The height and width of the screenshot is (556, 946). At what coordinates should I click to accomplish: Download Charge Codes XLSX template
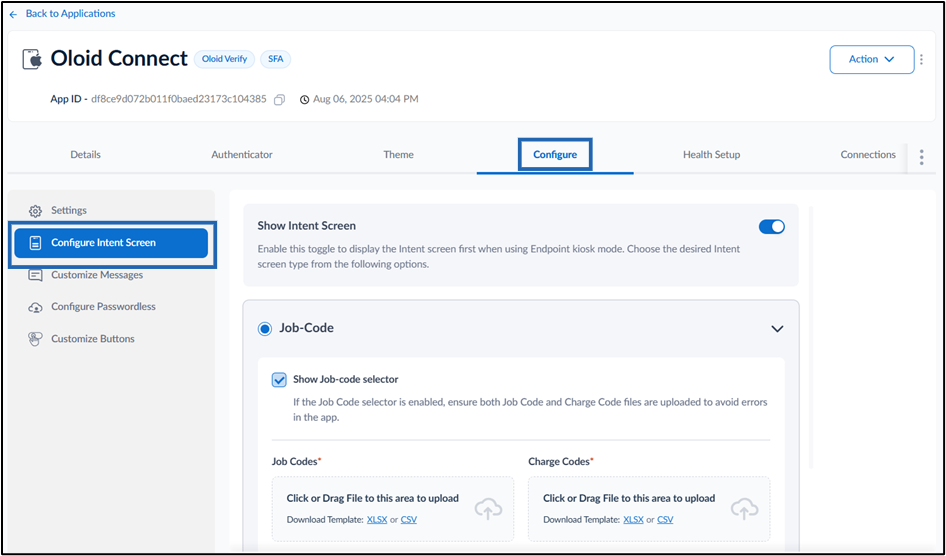click(633, 519)
